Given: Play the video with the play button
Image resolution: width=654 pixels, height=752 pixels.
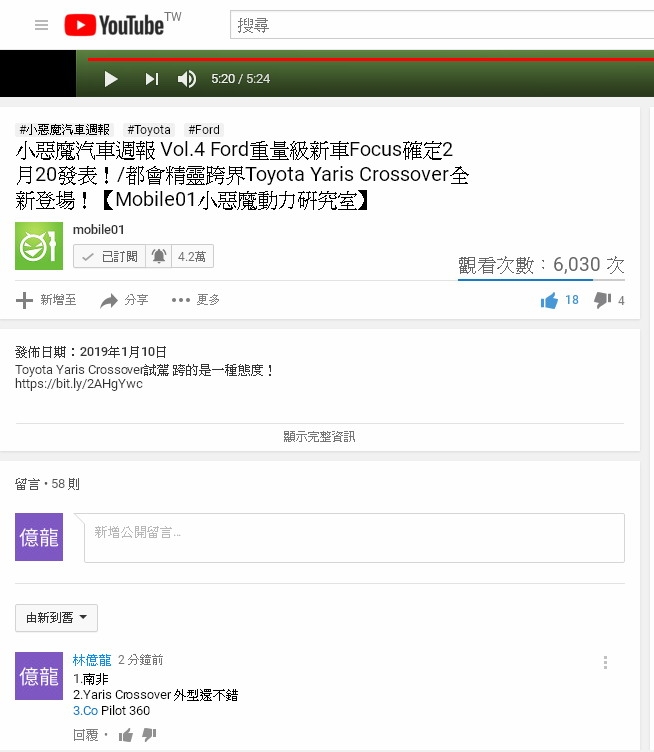Looking at the screenshot, I should [111, 79].
